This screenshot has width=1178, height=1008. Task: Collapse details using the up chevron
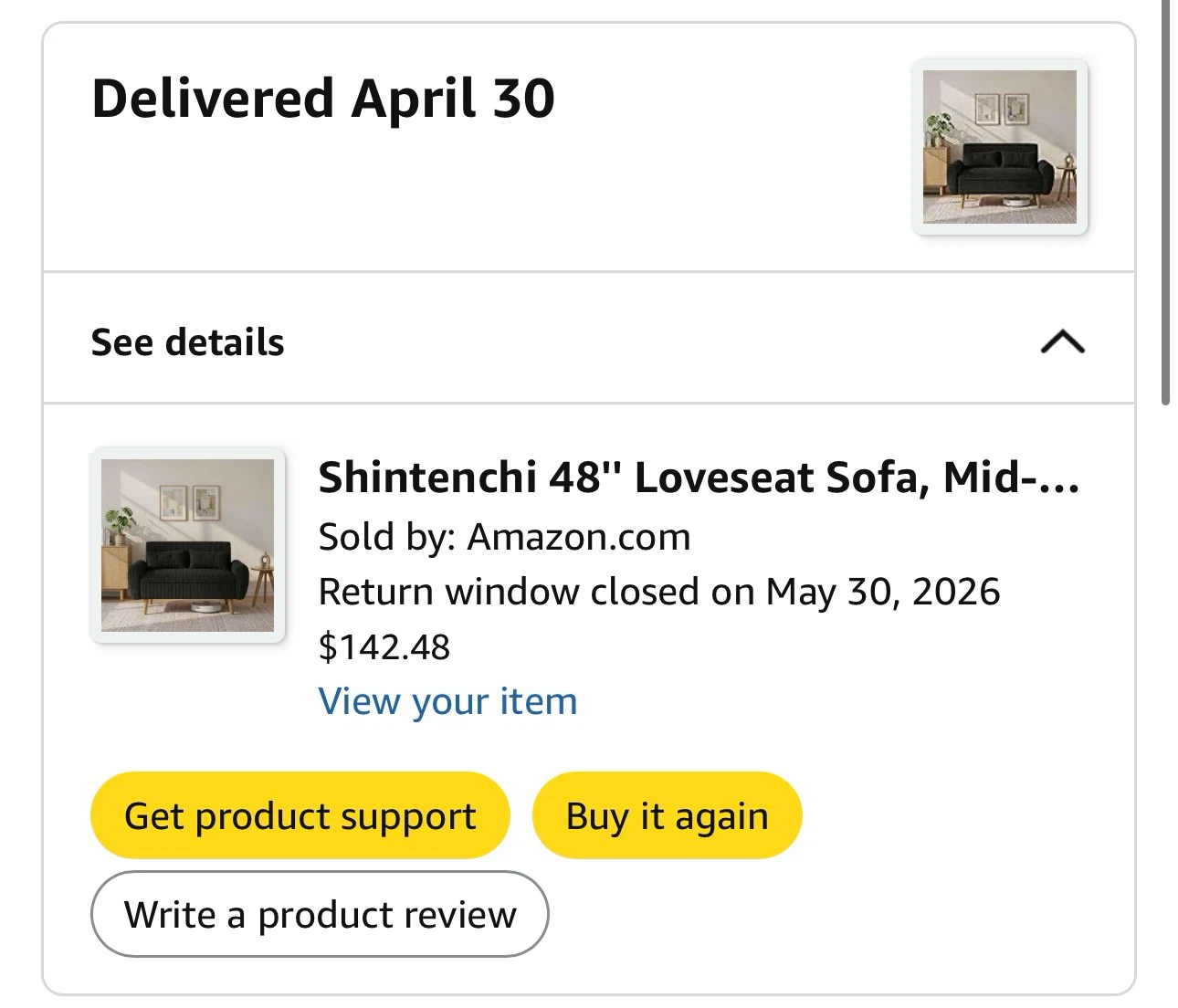(1062, 342)
